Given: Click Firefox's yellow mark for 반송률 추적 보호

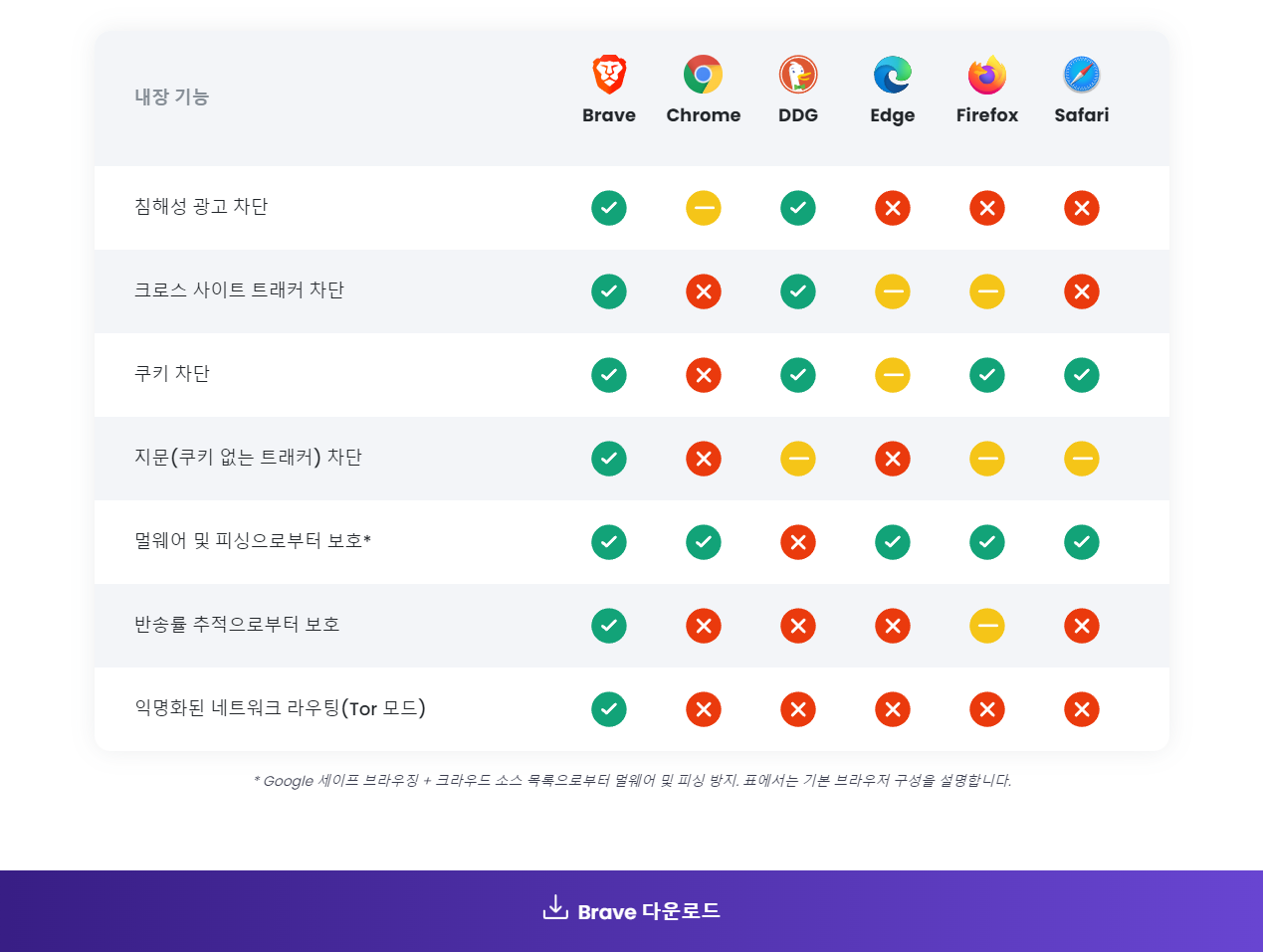Looking at the screenshot, I should pyautogui.click(x=987, y=626).
